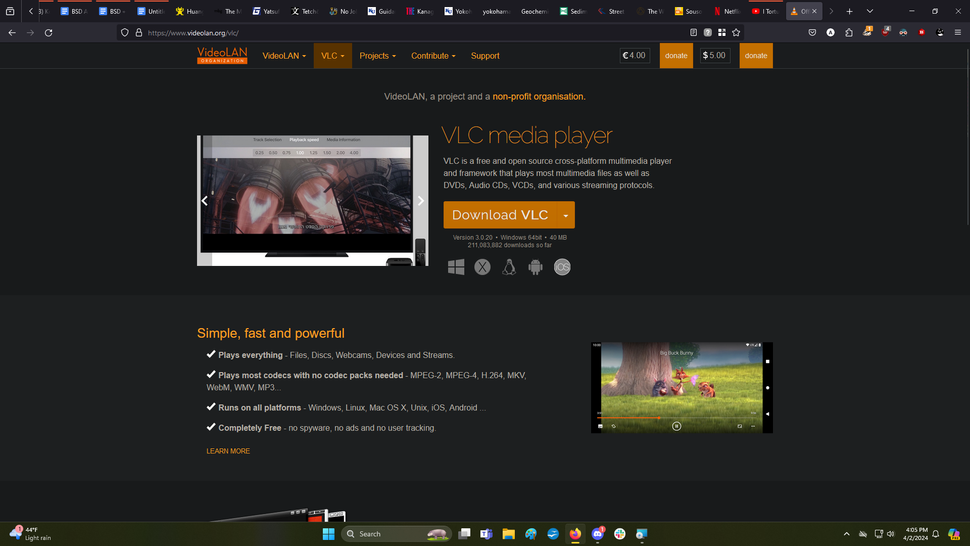Click the VLC carousel screenshot image
The width and height of the screenshot is (970, 546).
[312, 200]
